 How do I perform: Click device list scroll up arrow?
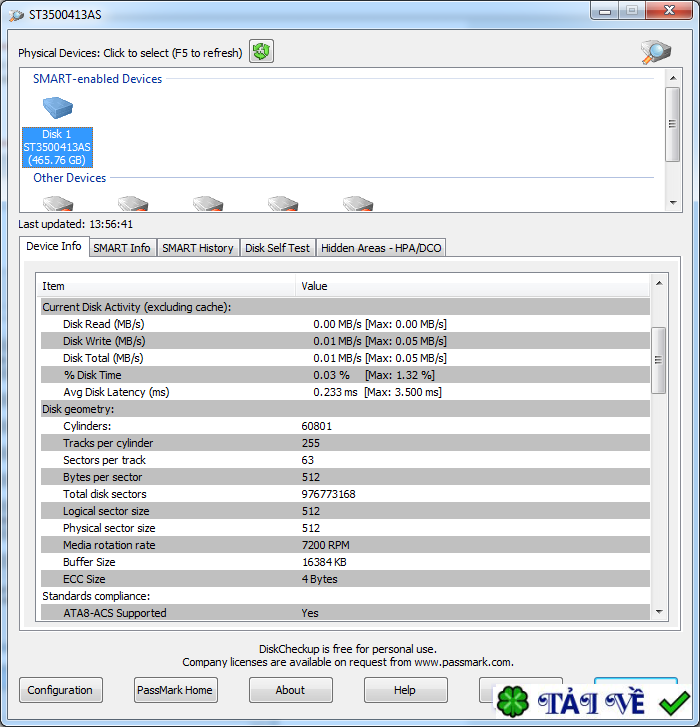point(673,78)
